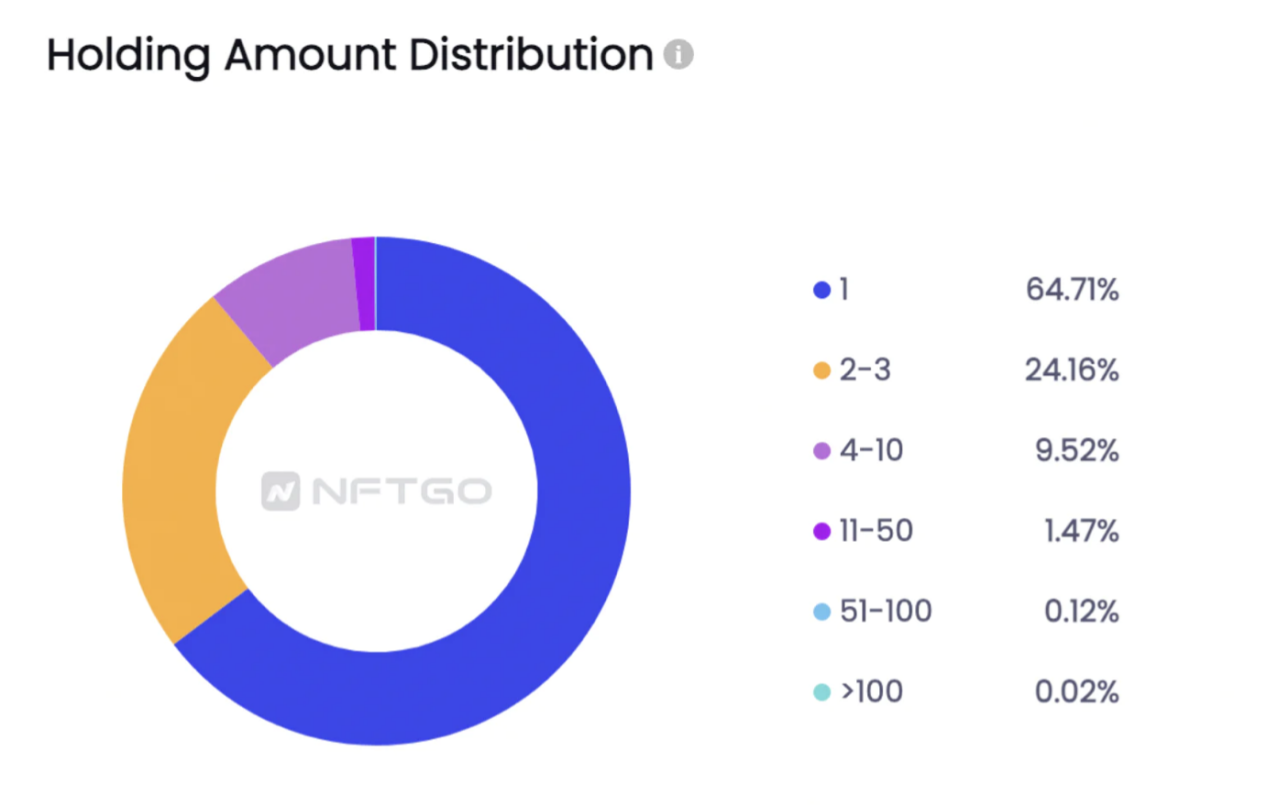1271x809 pixels.
Task: Click the 0.02% percentage value
Action: pyautogui.click(x=1077, y=692)
